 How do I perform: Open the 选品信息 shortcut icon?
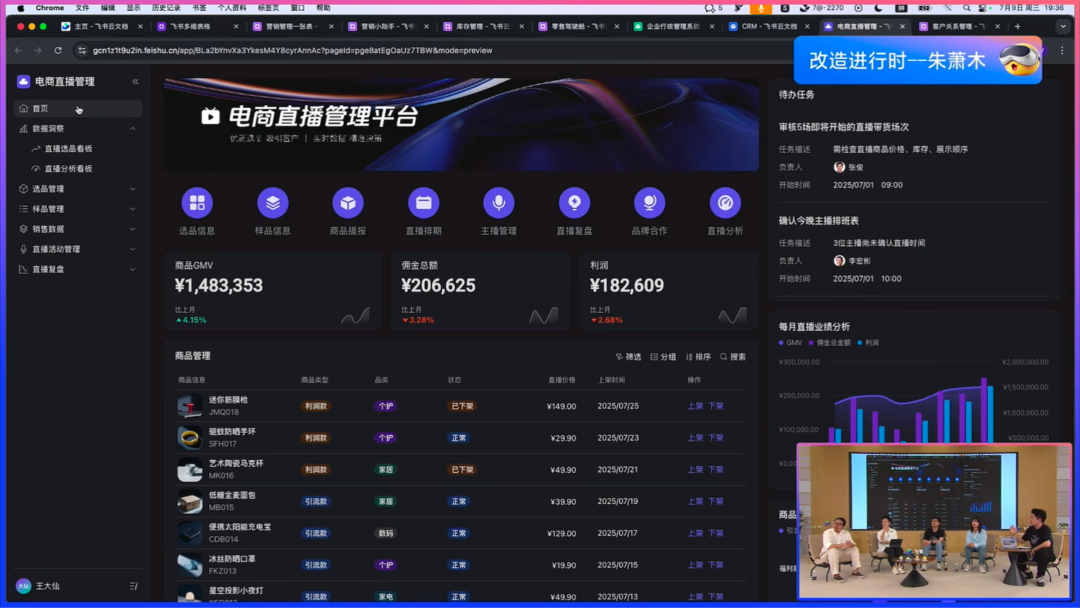click(x=197, y=202)
